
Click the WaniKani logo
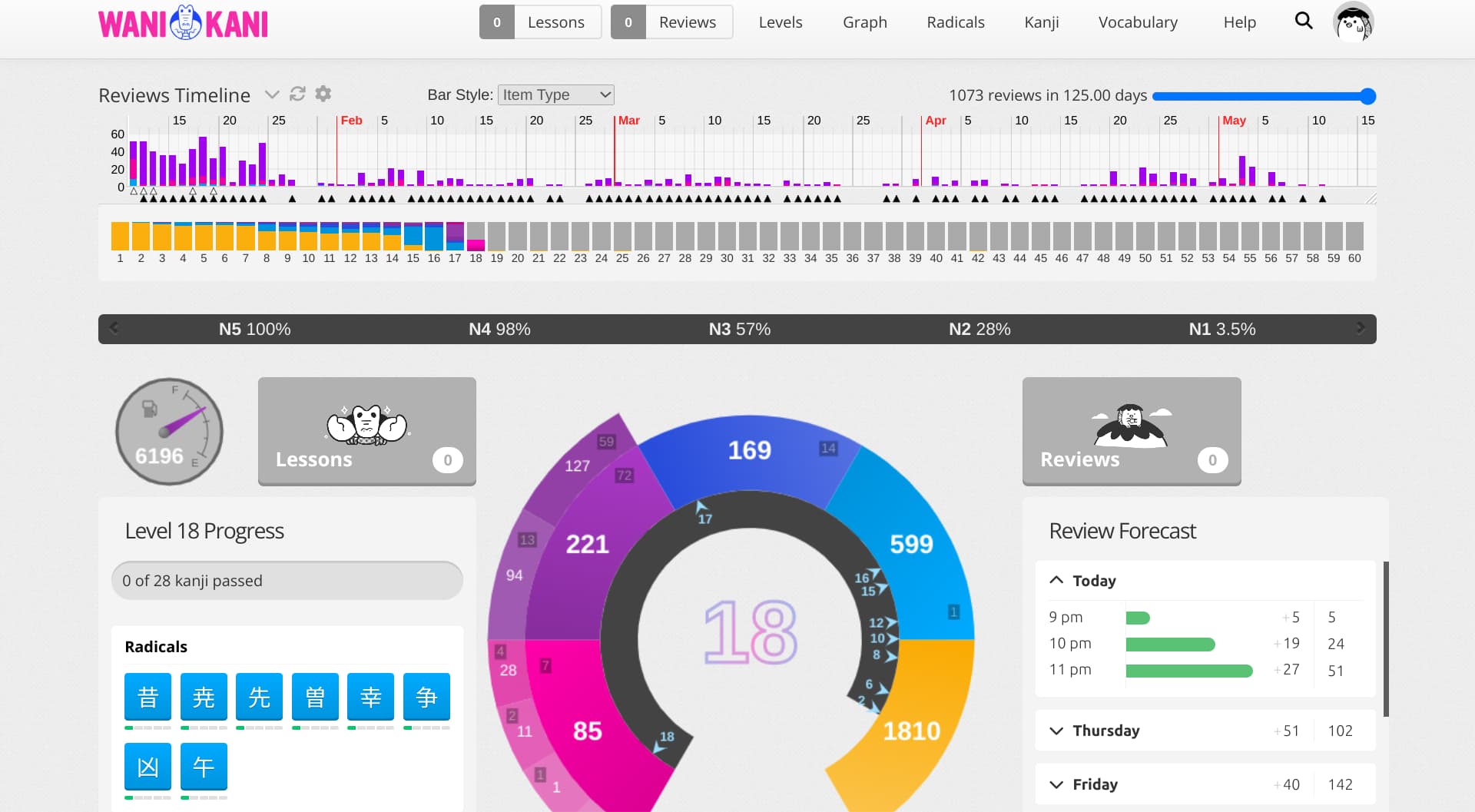coord(183,23)
